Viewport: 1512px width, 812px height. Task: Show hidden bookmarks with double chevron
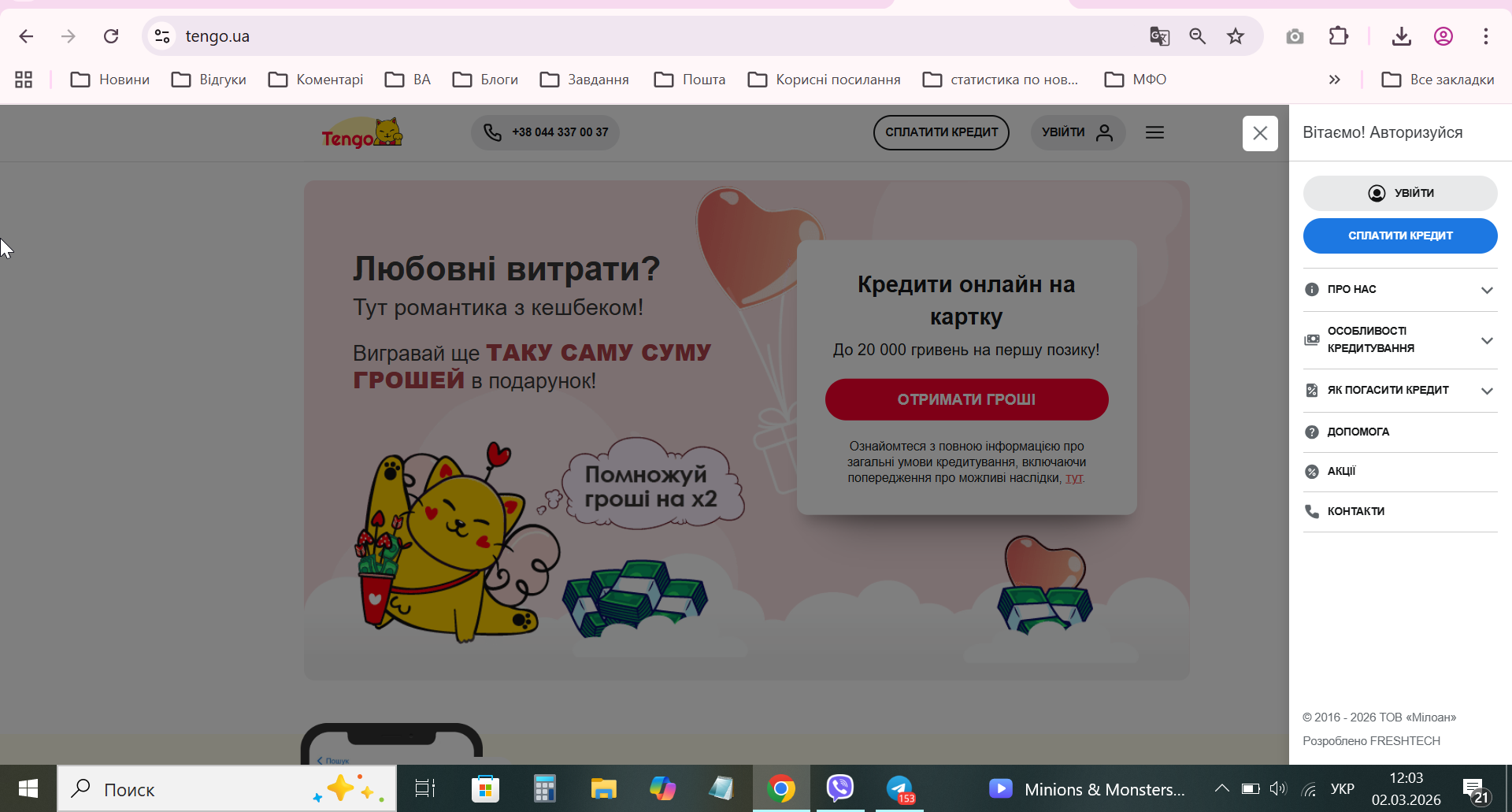[1334, 80]
